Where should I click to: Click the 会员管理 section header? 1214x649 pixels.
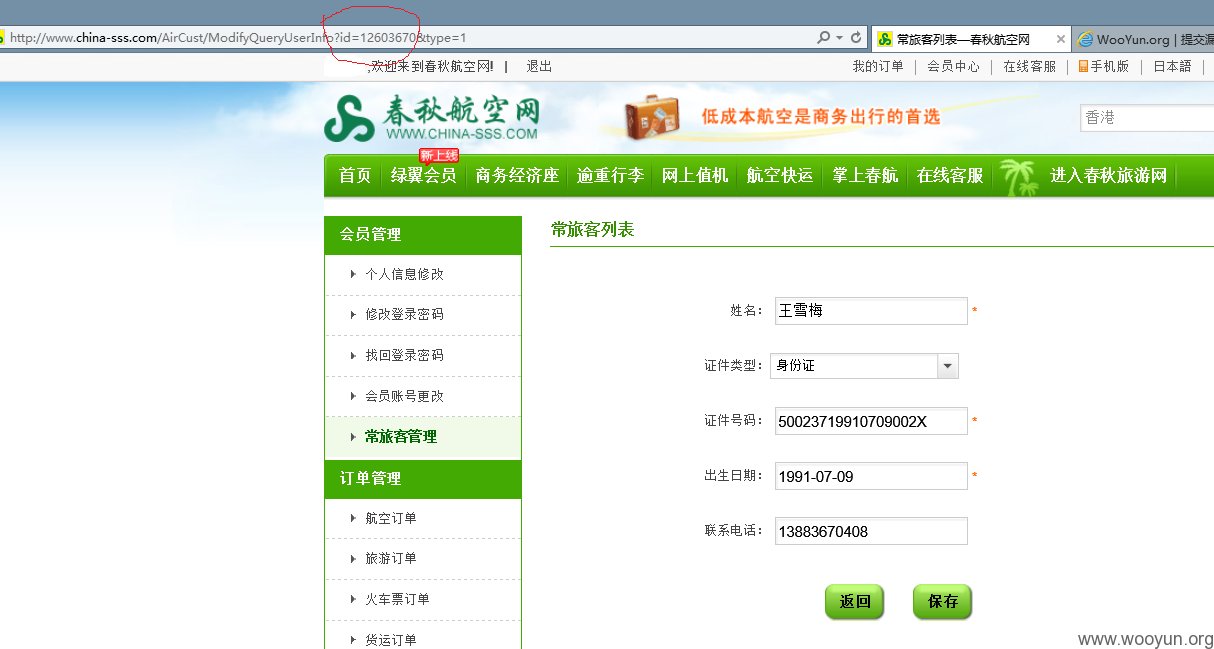click(x=423, y=235)
